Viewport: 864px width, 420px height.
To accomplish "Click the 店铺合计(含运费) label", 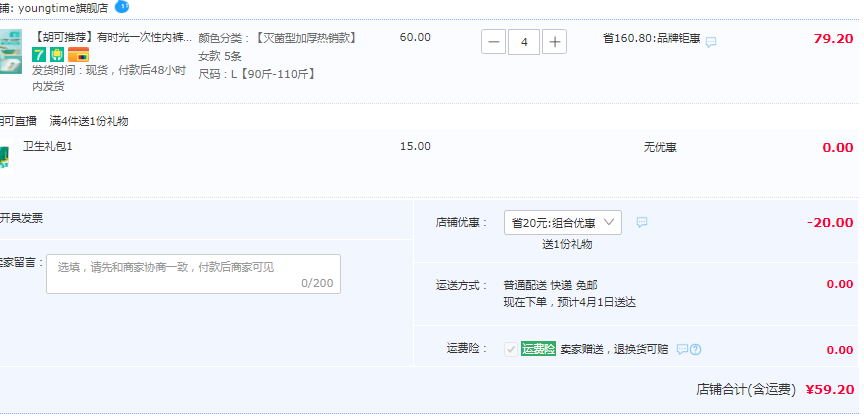I will tap(746, 390).
